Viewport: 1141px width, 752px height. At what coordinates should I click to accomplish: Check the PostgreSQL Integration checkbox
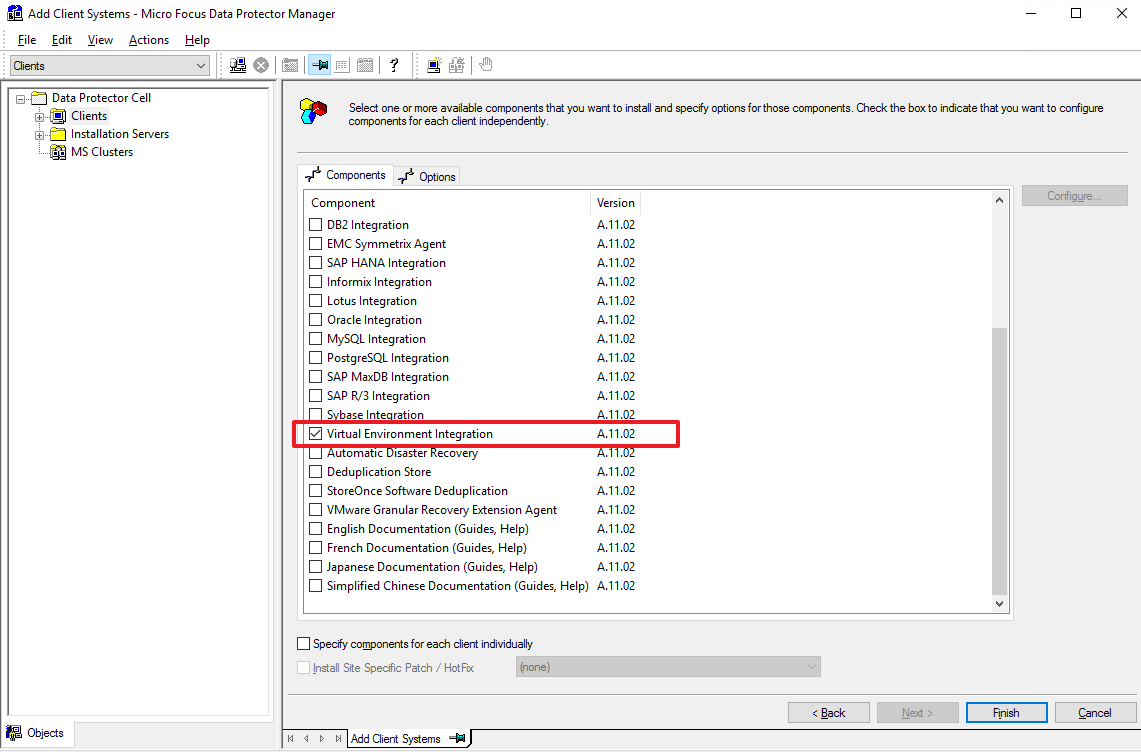[315, 357]
